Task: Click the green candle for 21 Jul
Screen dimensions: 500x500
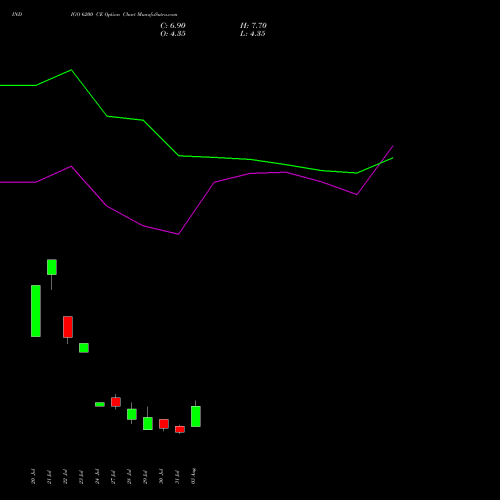Action: click(x=52, y=267)
